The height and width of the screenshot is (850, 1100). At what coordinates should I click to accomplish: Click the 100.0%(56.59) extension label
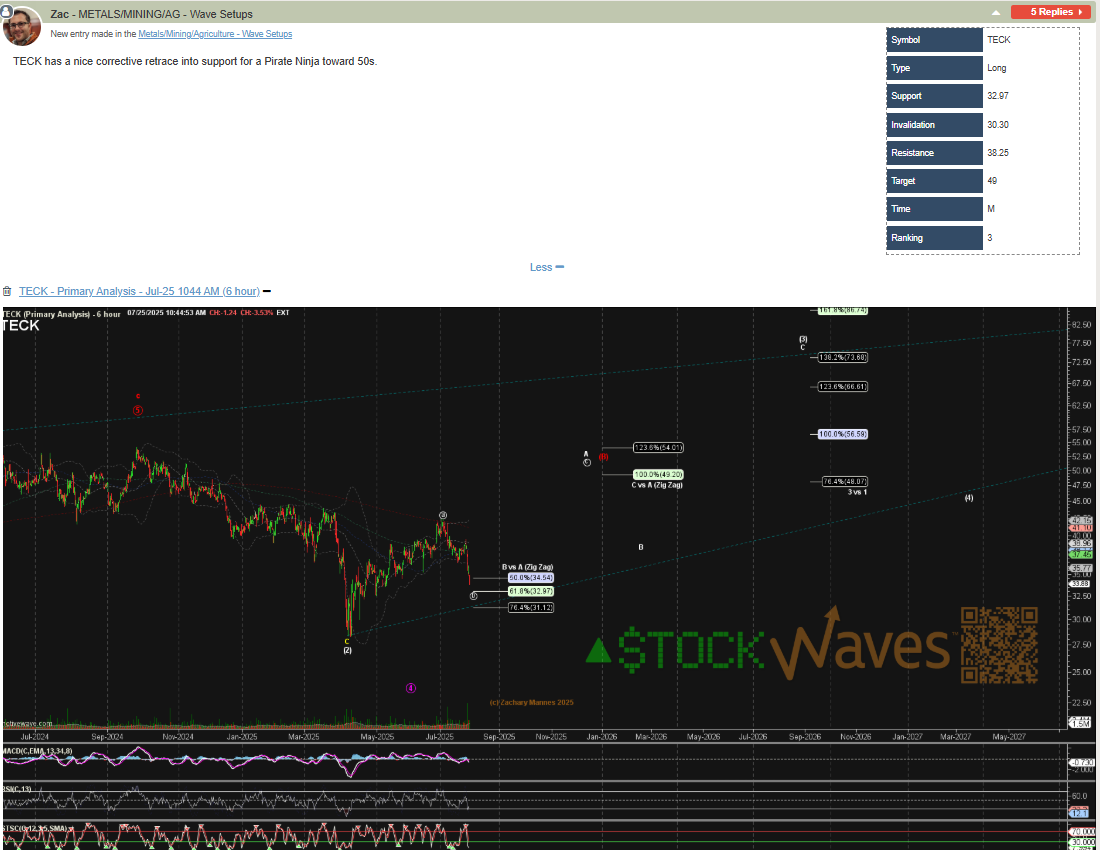(843, 434)
